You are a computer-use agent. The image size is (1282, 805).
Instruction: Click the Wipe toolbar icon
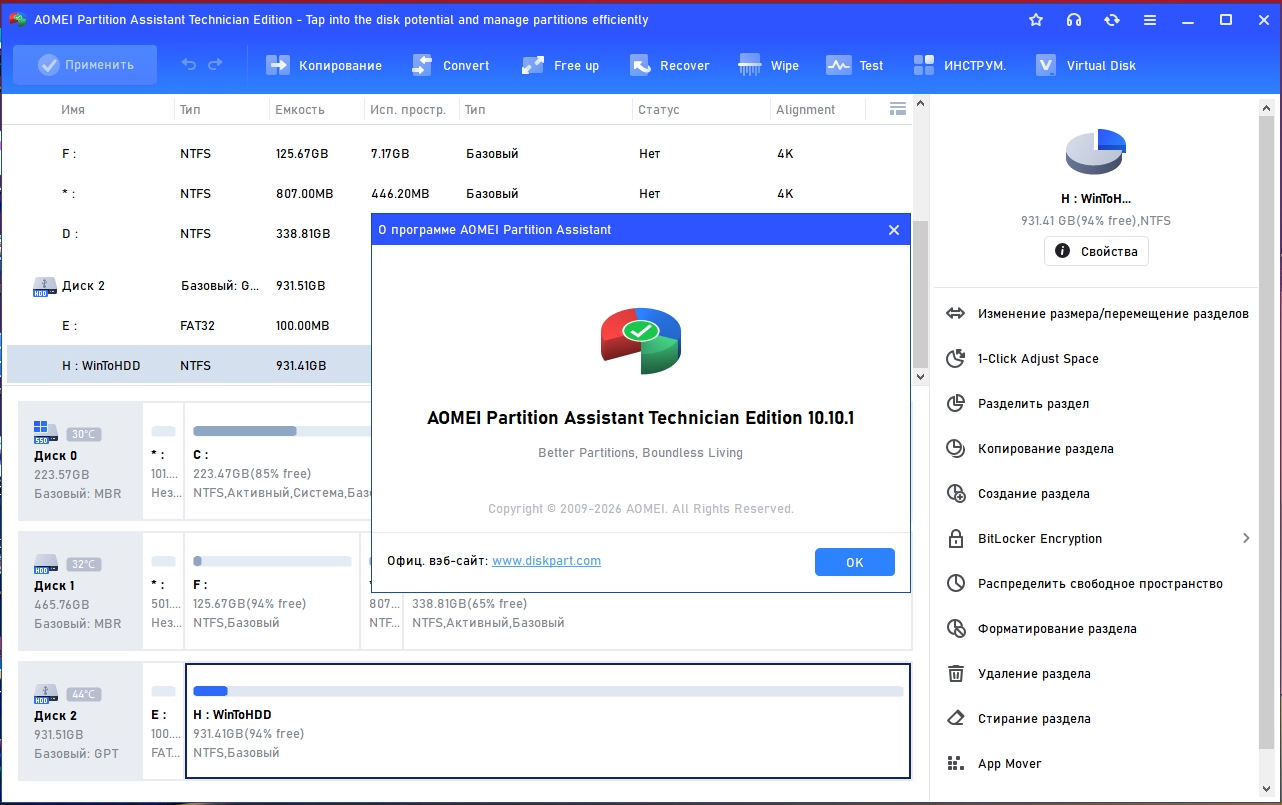pos(750,65)
